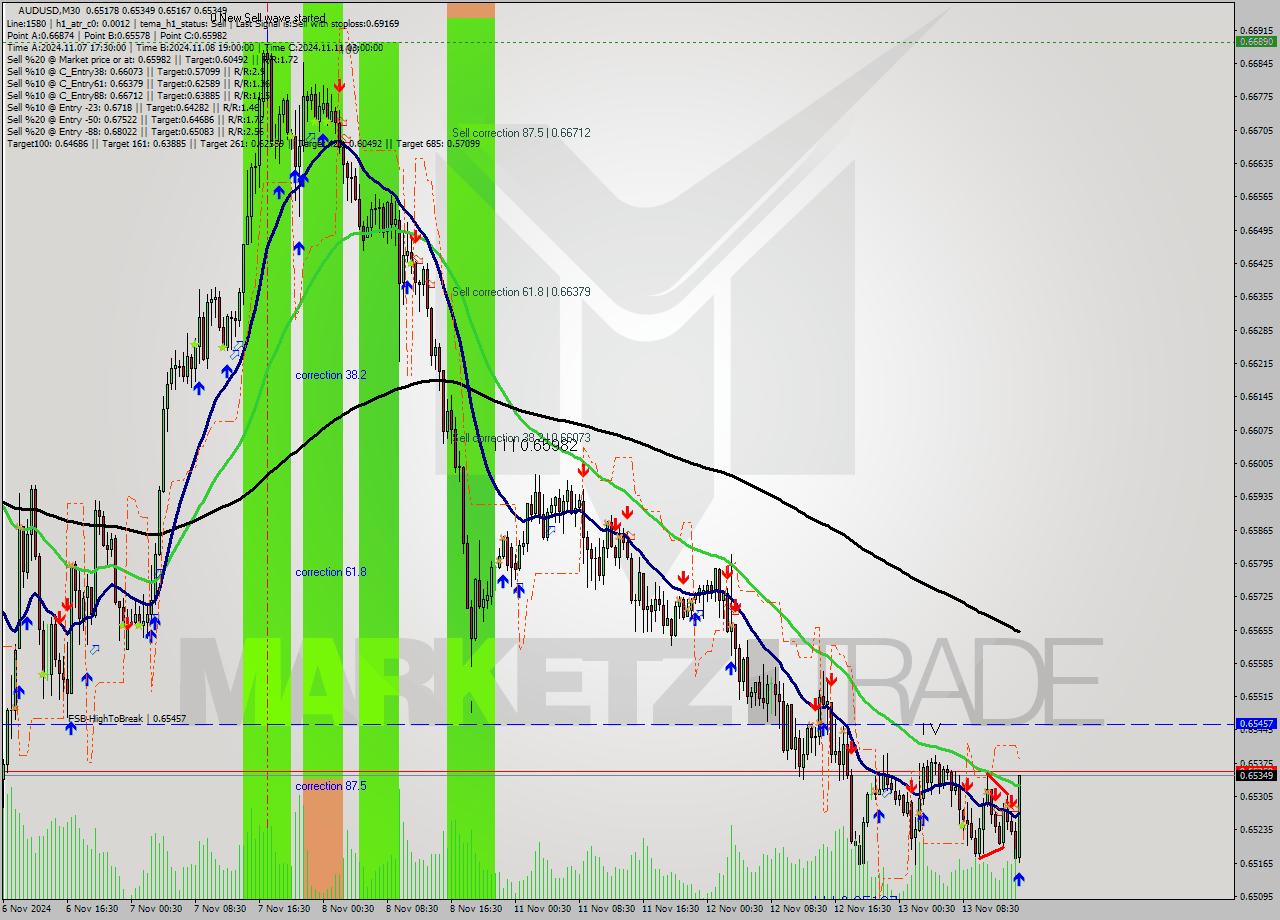Select the 0.66705 price axis label
This screenshot has height=920, width=1280.
pos(1256,130)
